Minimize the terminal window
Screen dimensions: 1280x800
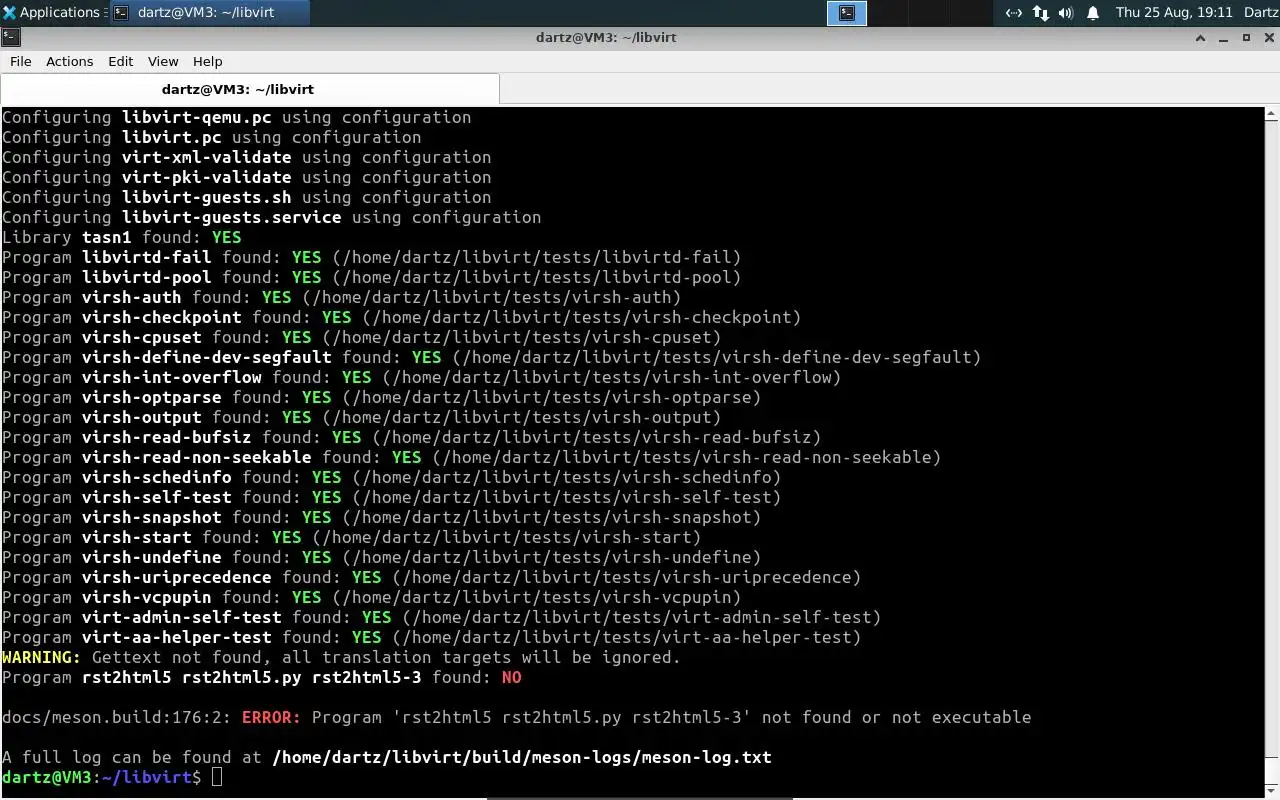[1224, 37]
